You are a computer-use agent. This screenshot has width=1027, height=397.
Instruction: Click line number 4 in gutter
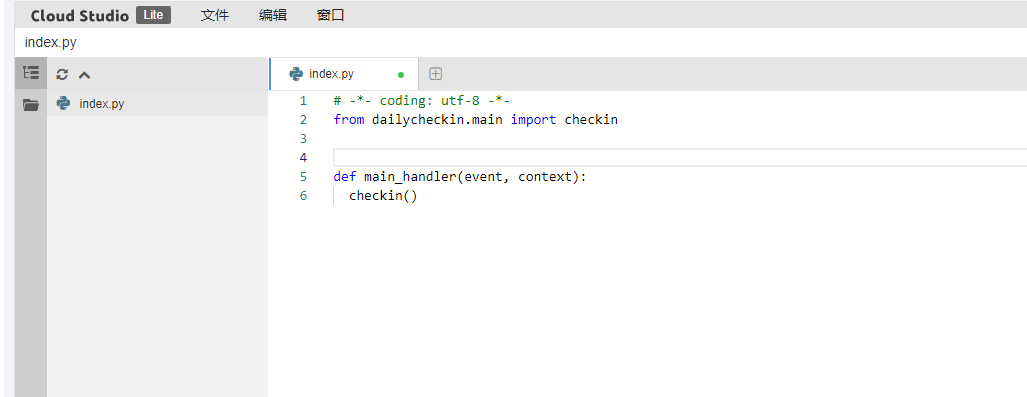[x=303, y=158]
